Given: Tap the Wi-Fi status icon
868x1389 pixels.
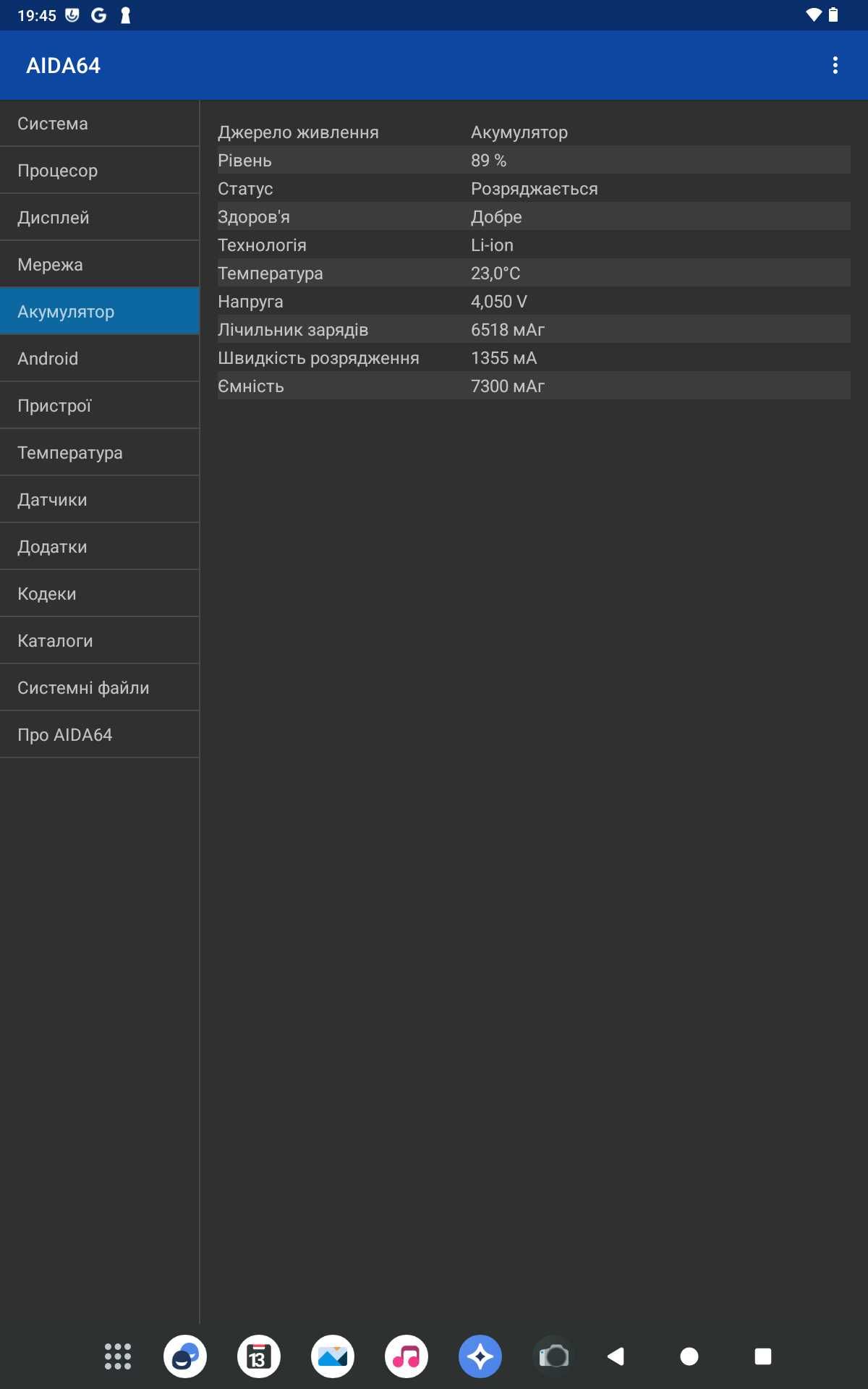Looking at the screenshot, I should (x=814, y=15).
